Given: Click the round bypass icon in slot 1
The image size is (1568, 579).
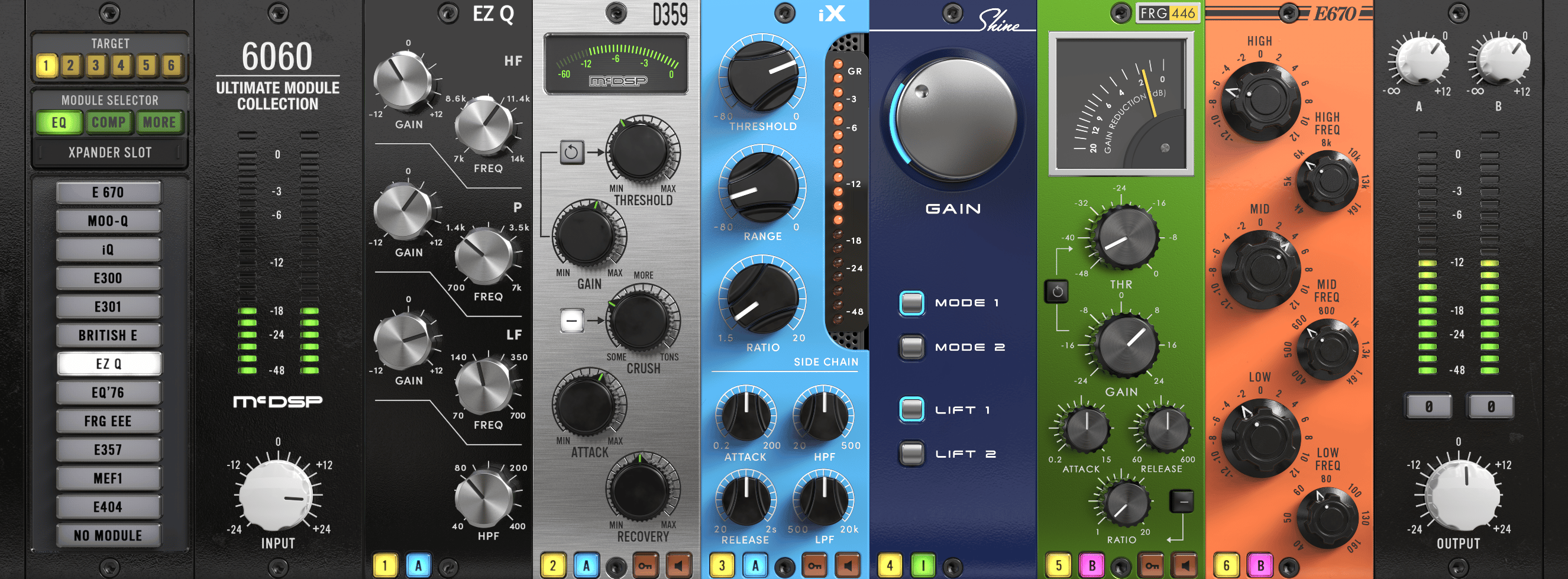Looking at the screenshot, I should pos(448,567).
